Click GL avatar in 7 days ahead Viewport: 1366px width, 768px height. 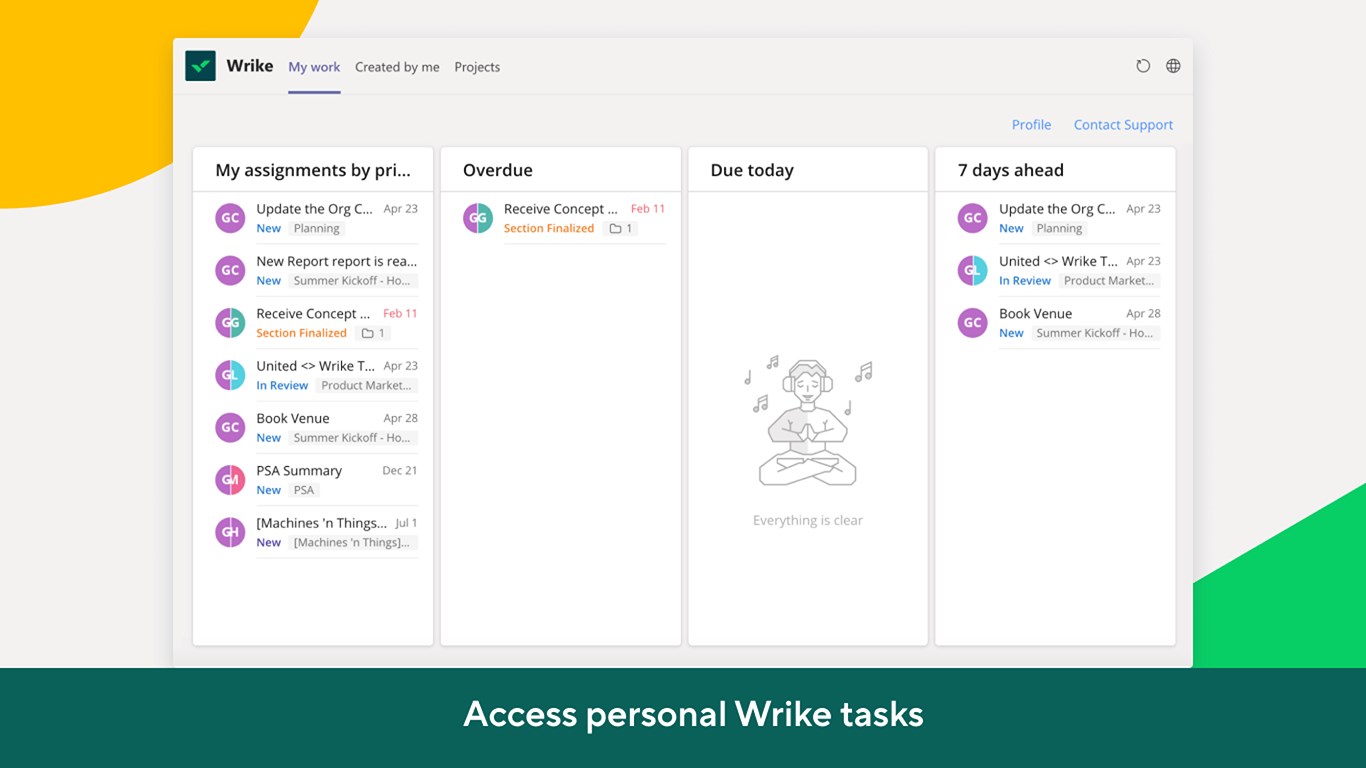(x=973, y=270)
